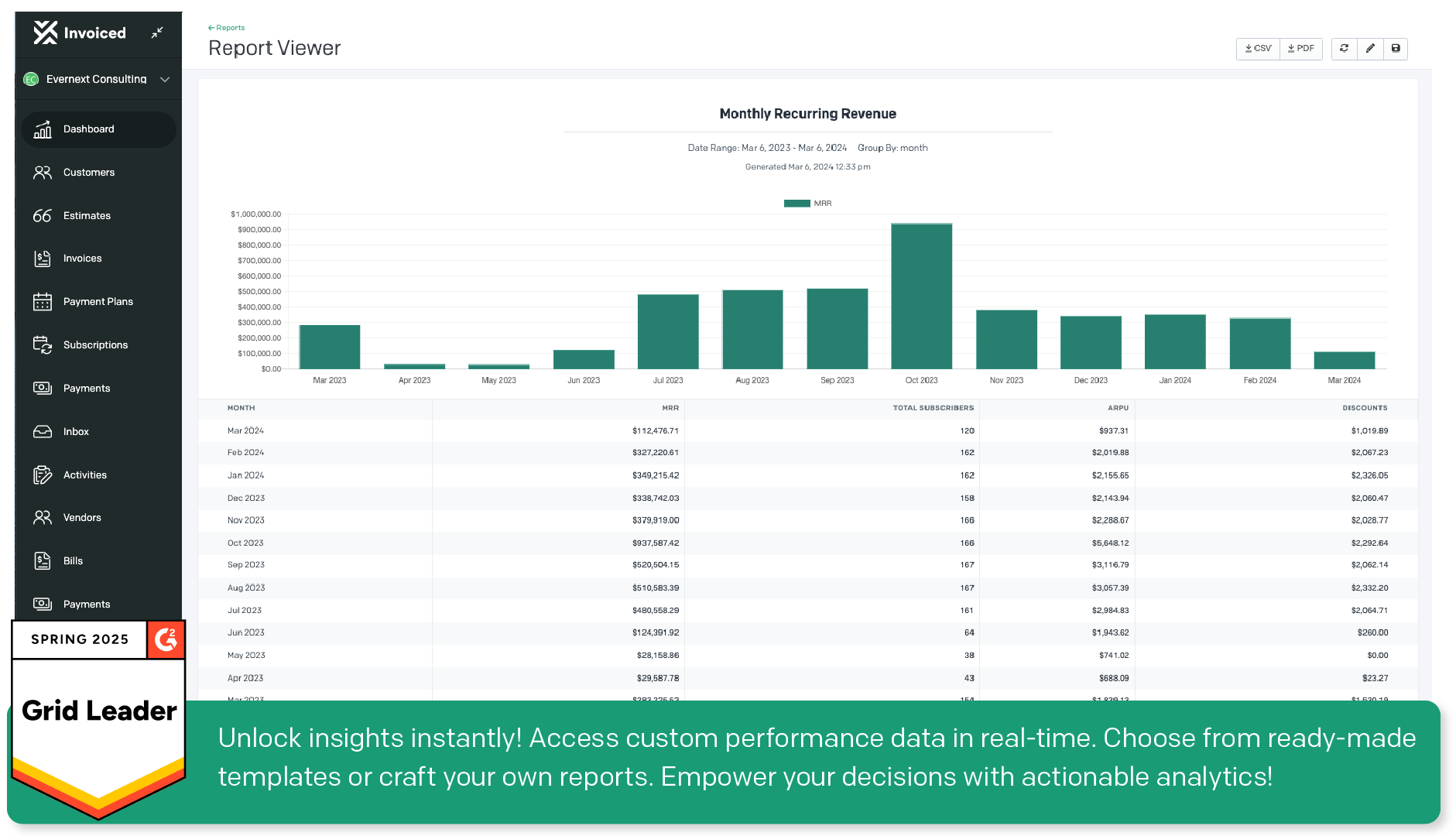Collapse the sidebar using arrows icon
This screenshot has height=836, width=1456.
pos(157,33)
